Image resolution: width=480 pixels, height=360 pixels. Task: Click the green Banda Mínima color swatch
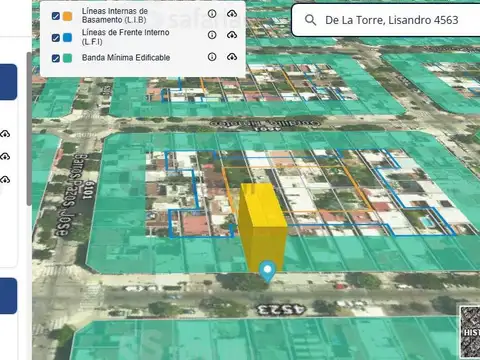coord(68,58)
